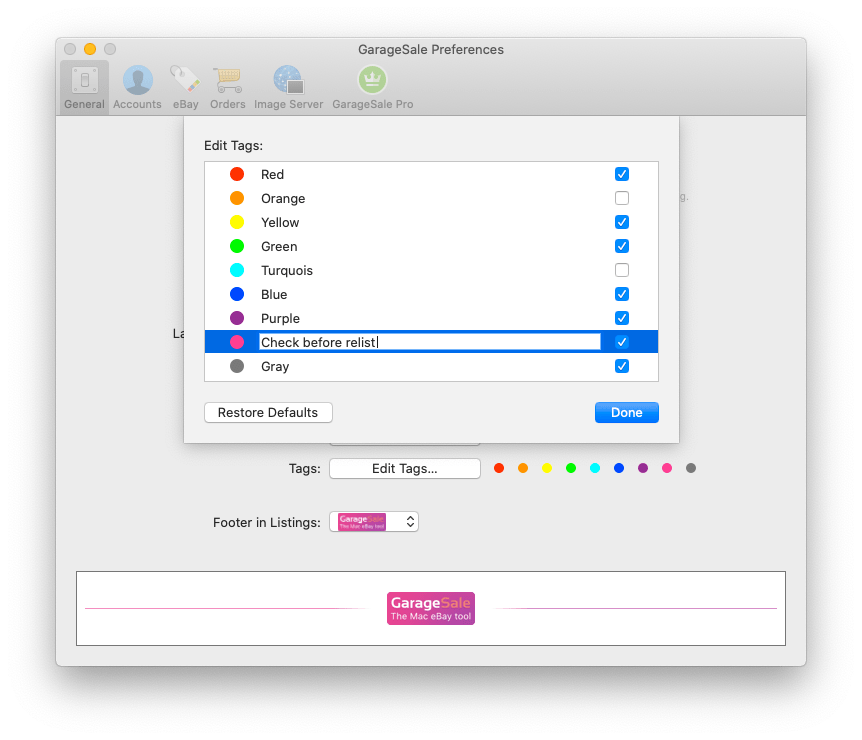This screenshot has width=862, height=740.
Task: Open the Footer in Listings dropdown
Action: 373,521
